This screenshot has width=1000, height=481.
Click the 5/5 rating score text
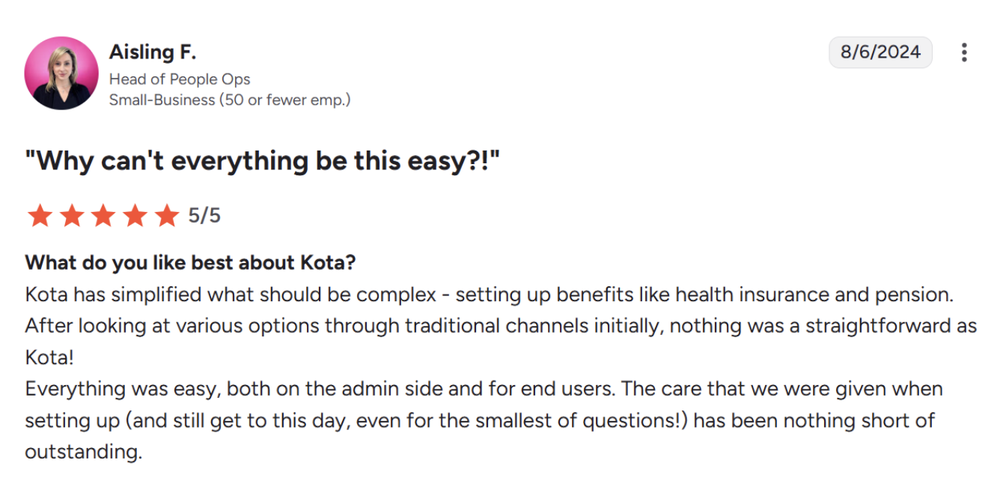pos(204,216)
